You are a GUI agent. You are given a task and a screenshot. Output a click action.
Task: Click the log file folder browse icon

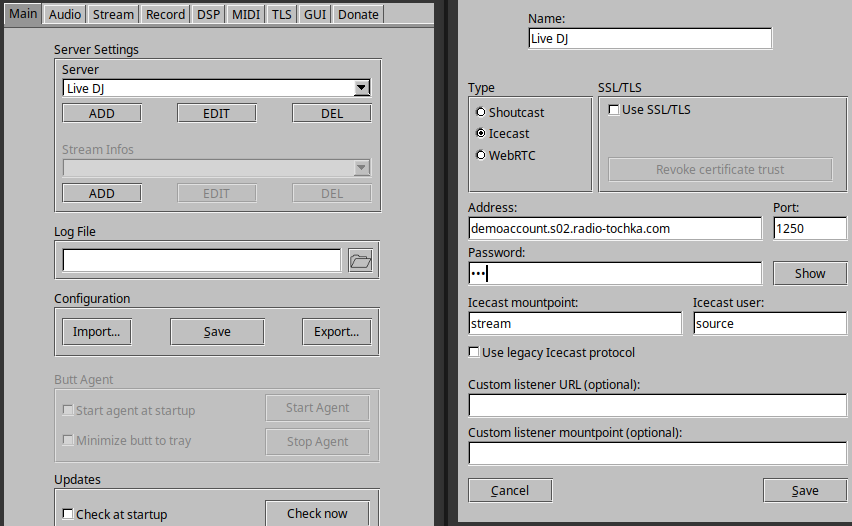360,261
